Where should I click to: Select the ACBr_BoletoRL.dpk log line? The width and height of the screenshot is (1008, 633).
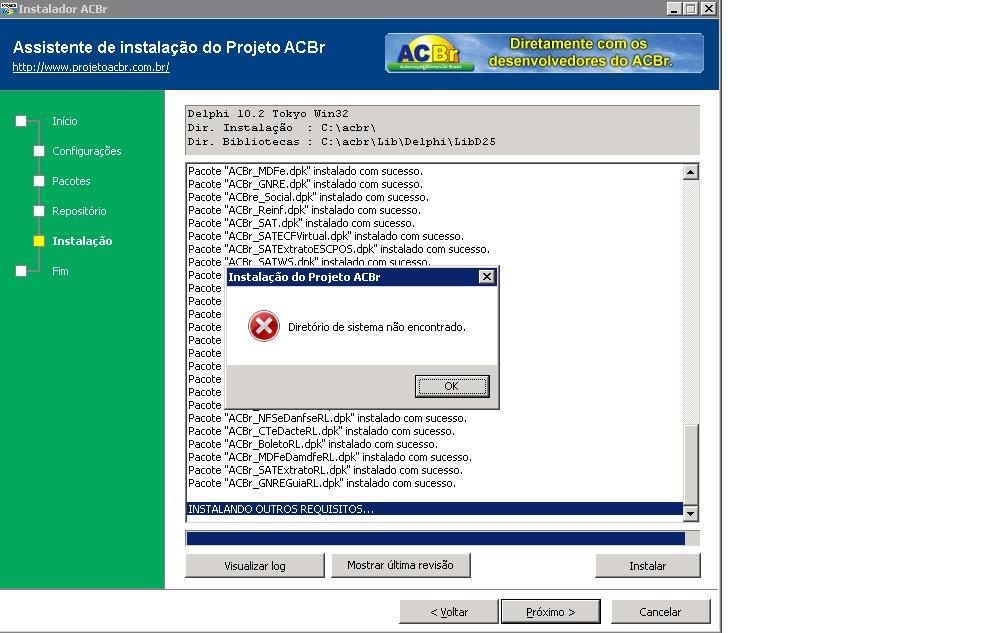click(313, 444)
